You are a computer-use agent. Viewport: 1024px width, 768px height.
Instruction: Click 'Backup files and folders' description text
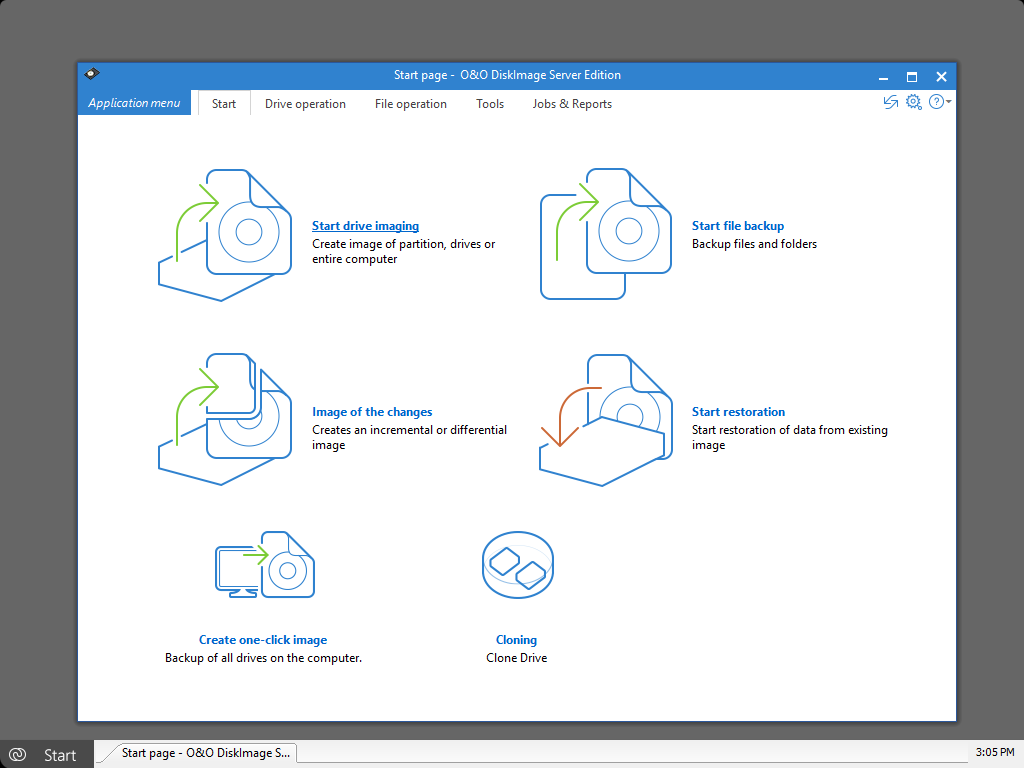click(754, 244)
